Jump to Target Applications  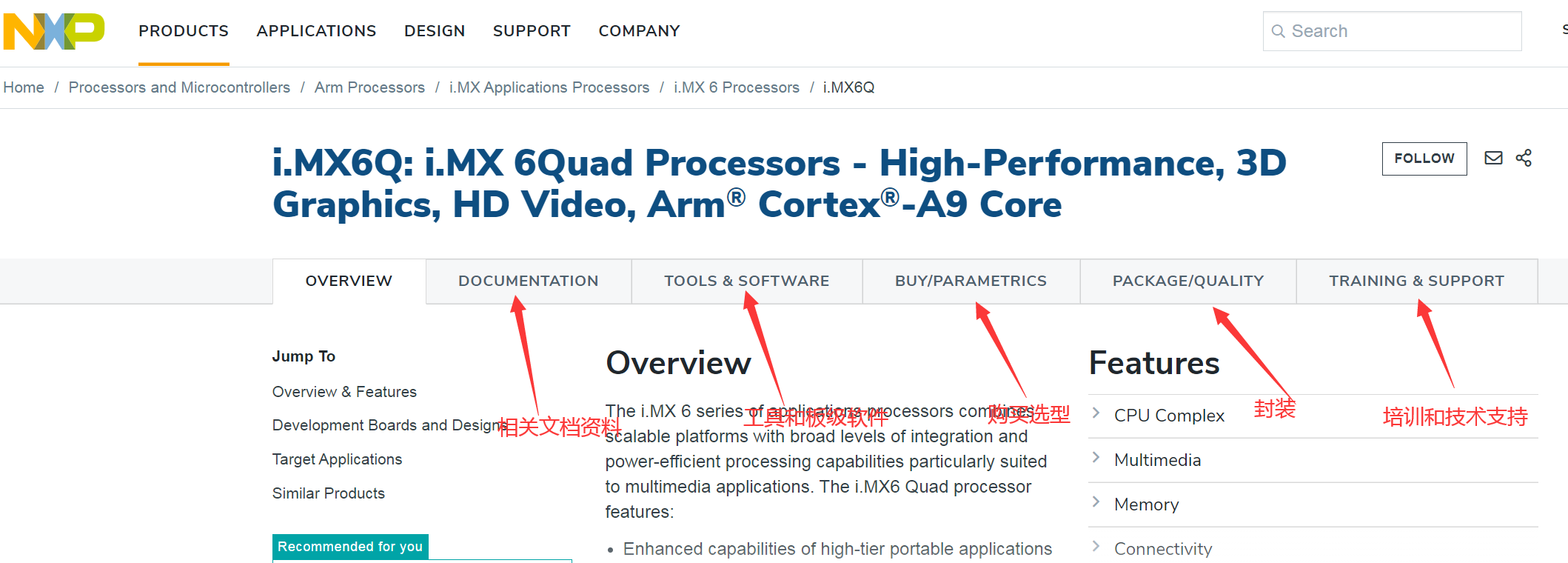pos(337,459)
